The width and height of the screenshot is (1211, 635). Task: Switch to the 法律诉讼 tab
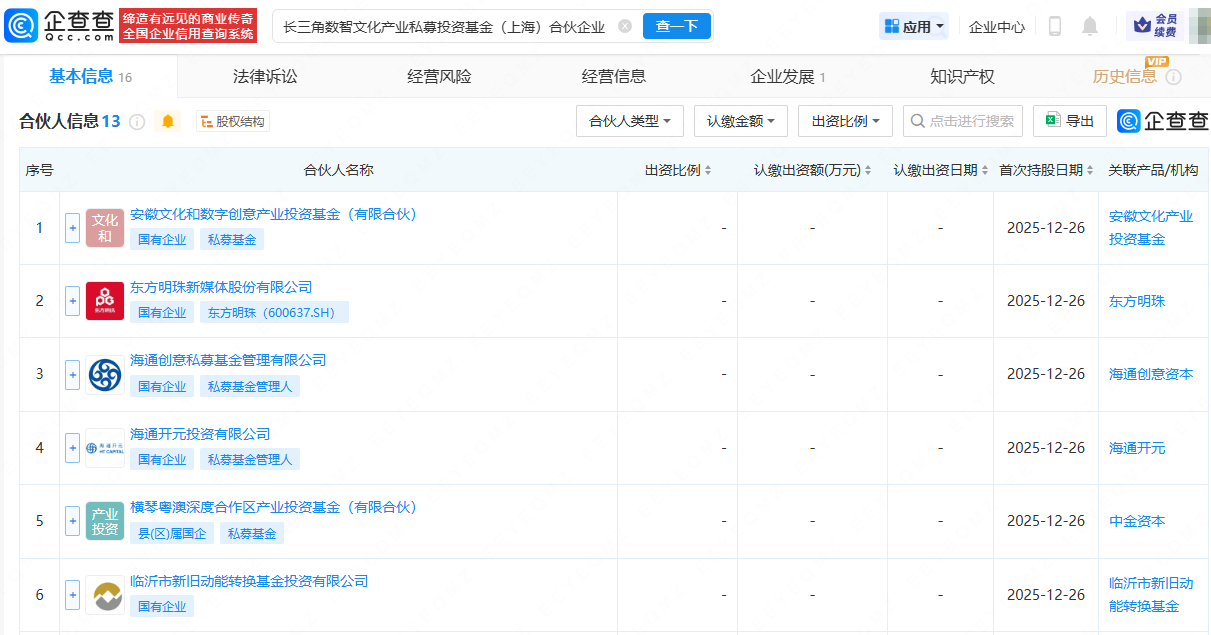point(265,77)
